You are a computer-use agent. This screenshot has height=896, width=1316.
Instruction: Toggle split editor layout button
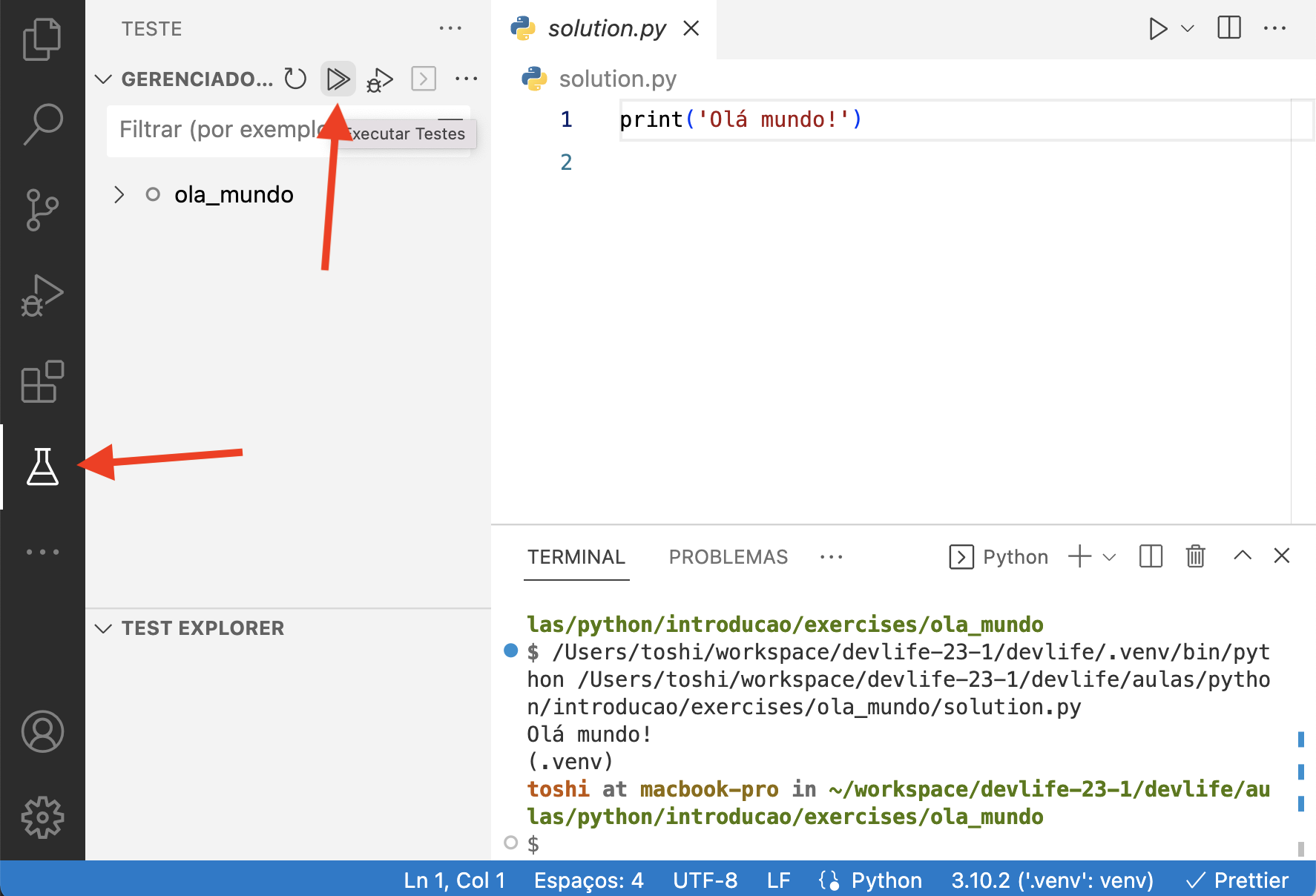1228,28
